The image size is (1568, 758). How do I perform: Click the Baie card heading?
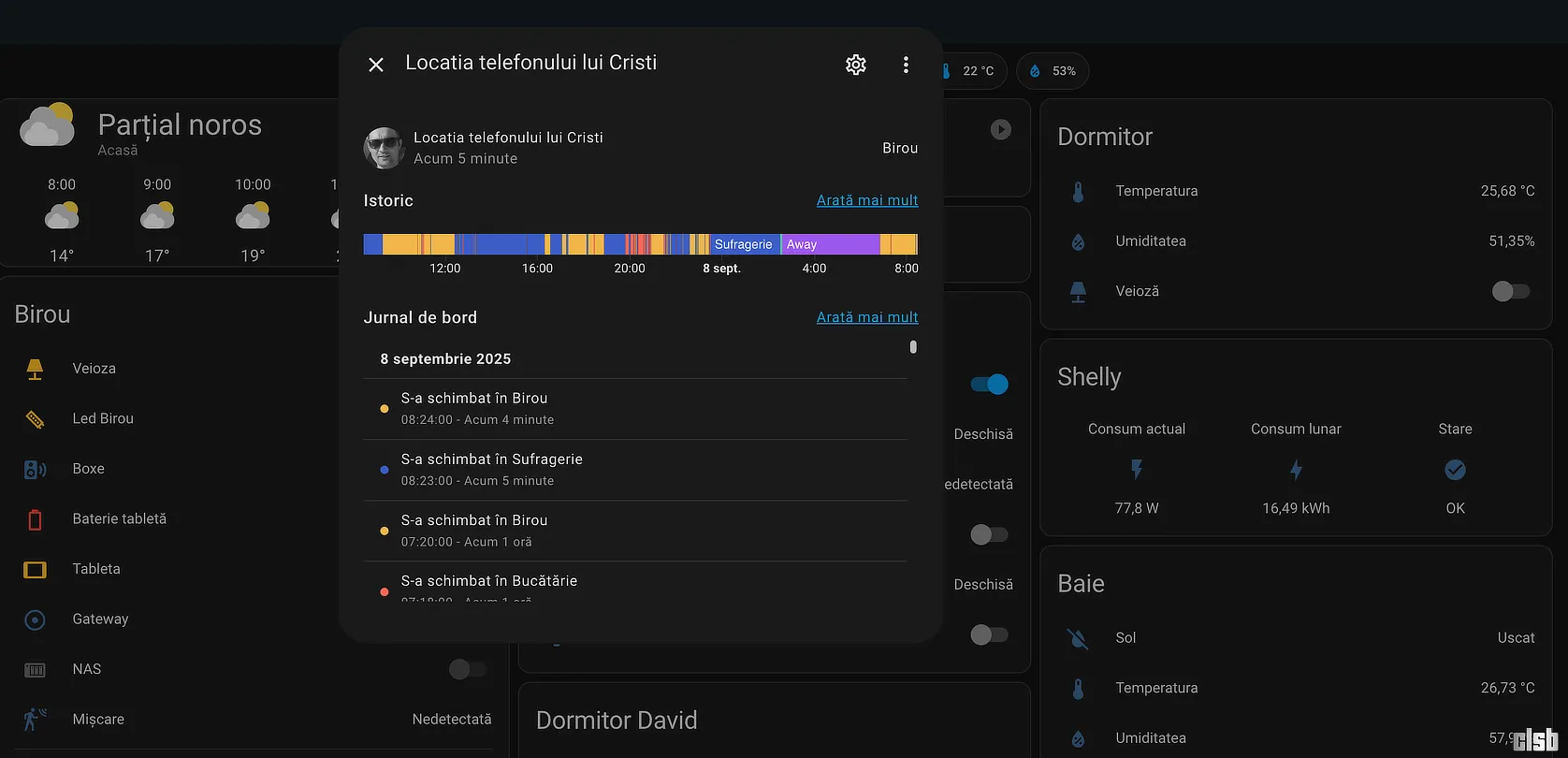[x=1082, y=584]
